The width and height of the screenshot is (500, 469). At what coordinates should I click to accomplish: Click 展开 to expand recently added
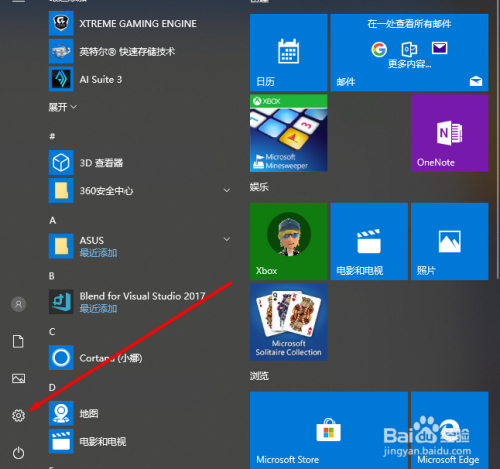pyautogui.click(x=63, y=107)
